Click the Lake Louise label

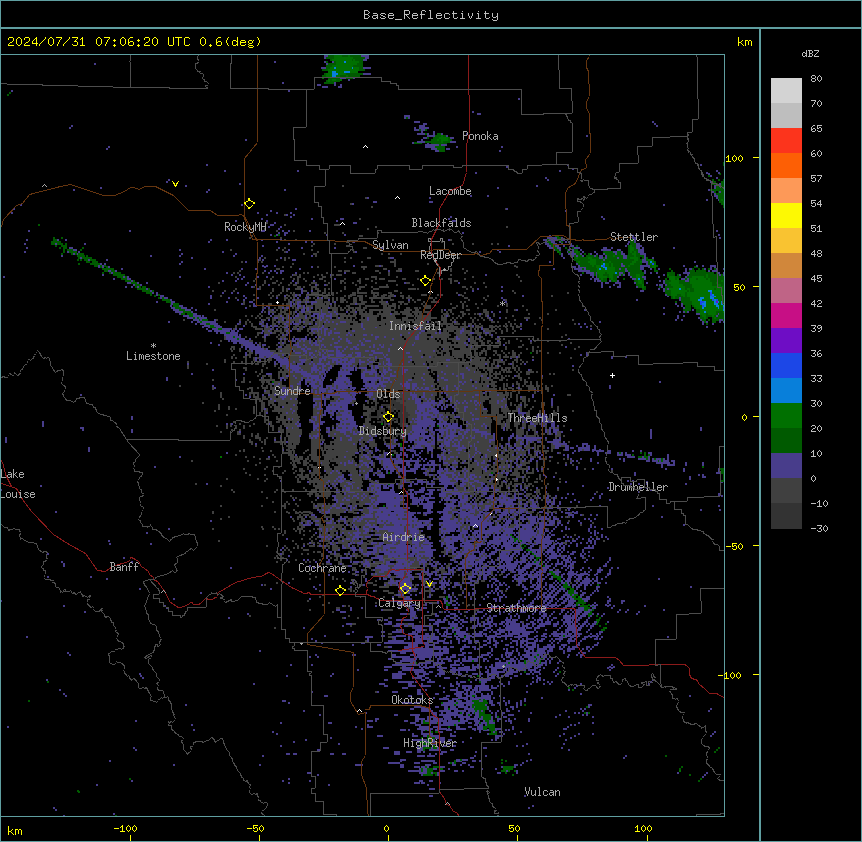click(x=18, y=484)
